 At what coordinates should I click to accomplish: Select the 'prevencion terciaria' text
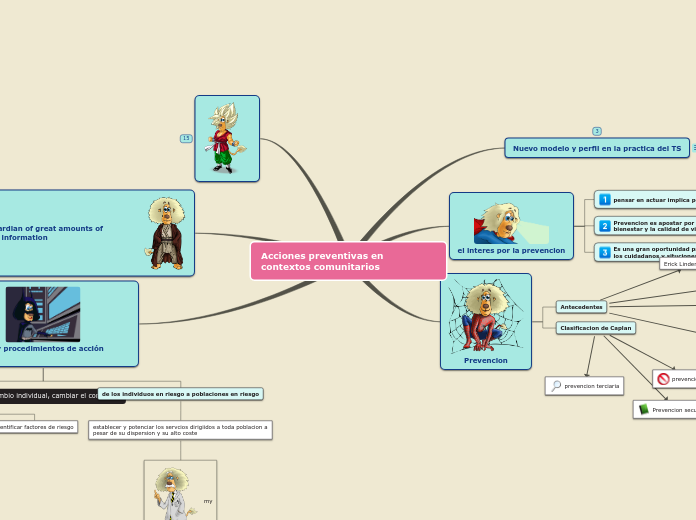pos(592,386)
